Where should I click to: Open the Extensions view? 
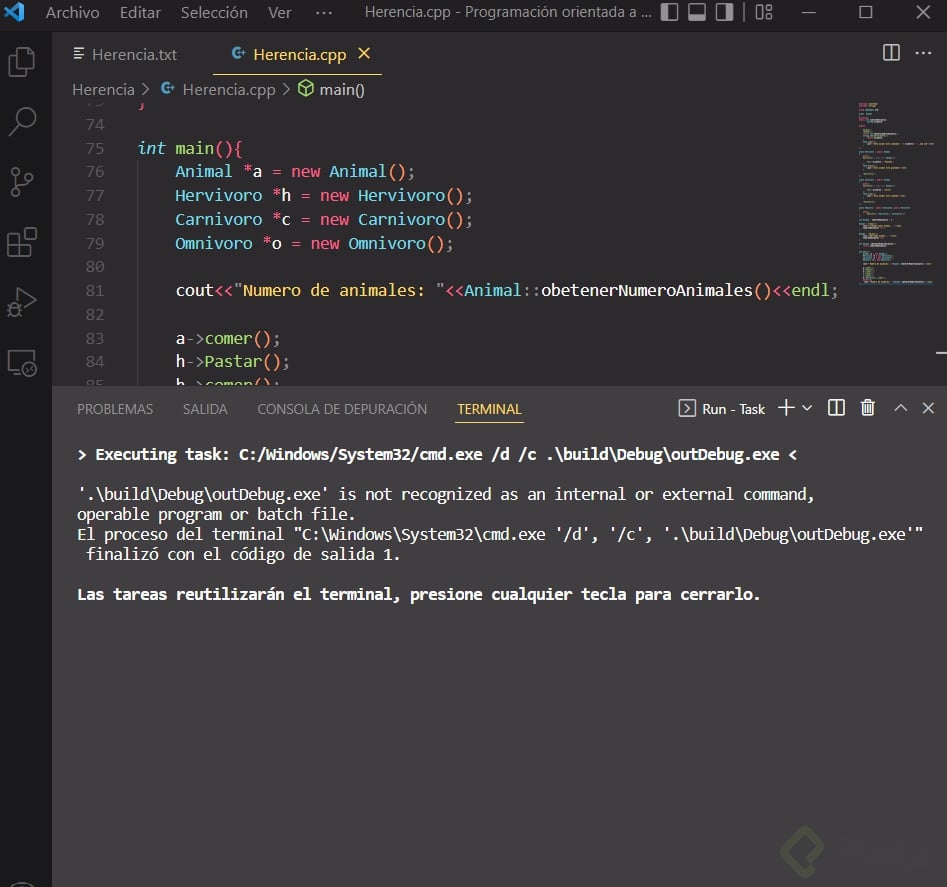click(x=22, y=242)
